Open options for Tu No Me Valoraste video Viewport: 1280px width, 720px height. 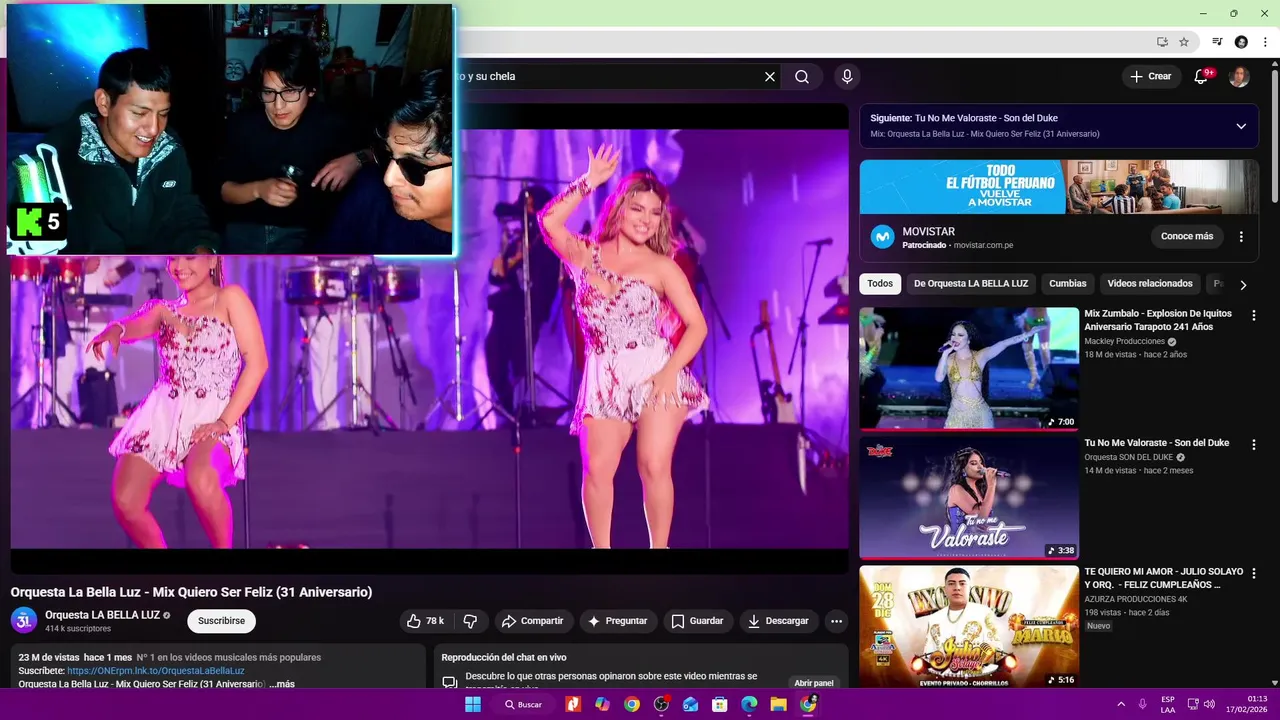point(1254,444)
